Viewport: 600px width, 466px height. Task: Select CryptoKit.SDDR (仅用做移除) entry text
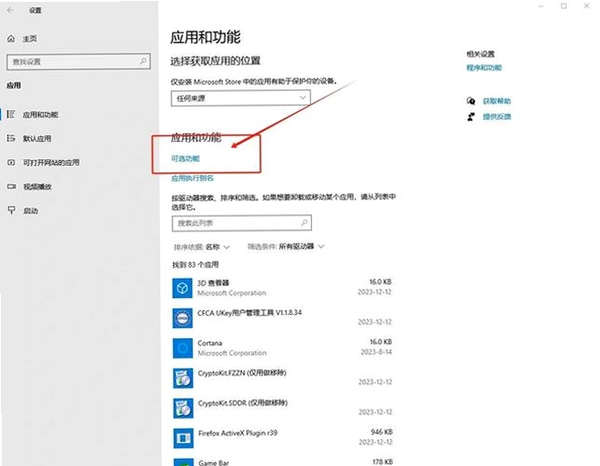click(x=243, y=403)
